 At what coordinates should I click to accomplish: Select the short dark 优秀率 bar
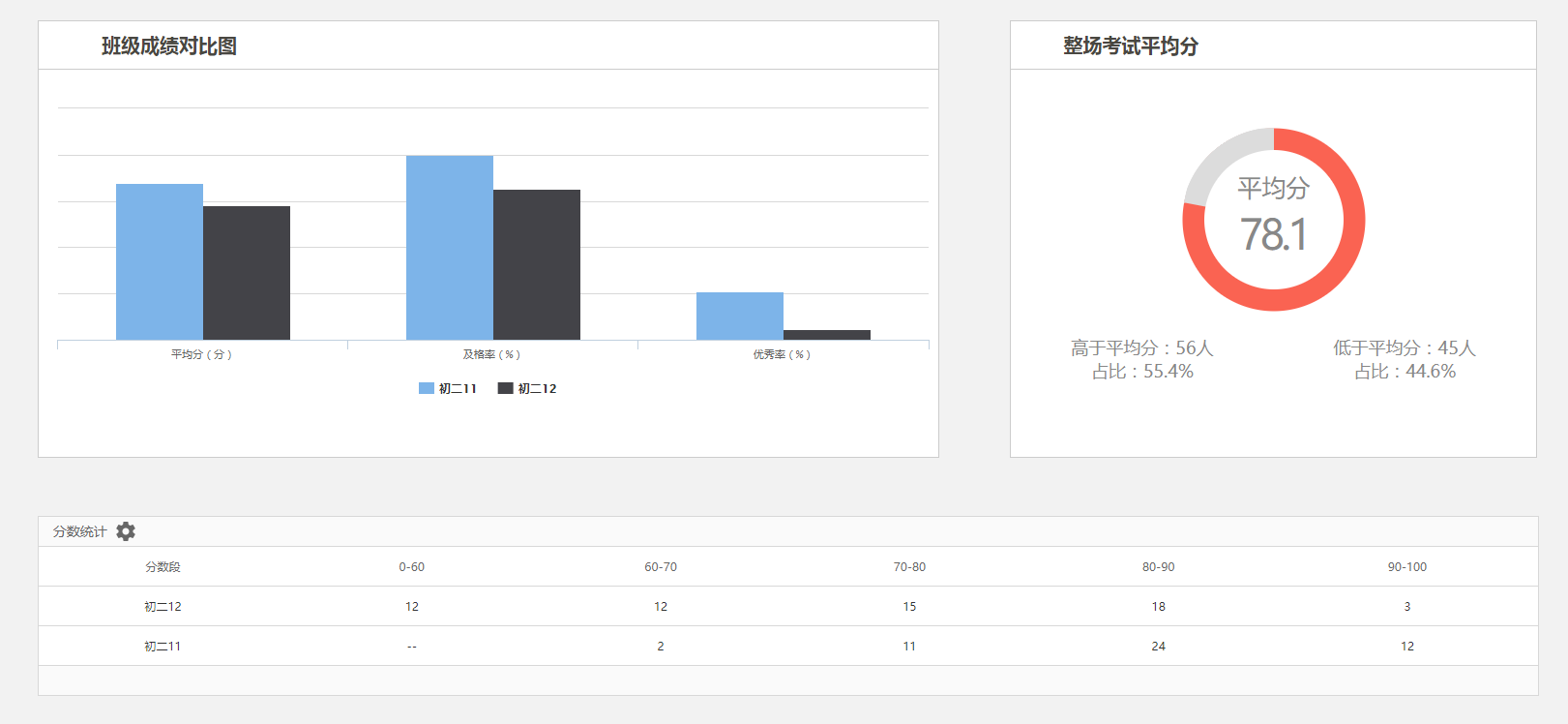(827, 335)
